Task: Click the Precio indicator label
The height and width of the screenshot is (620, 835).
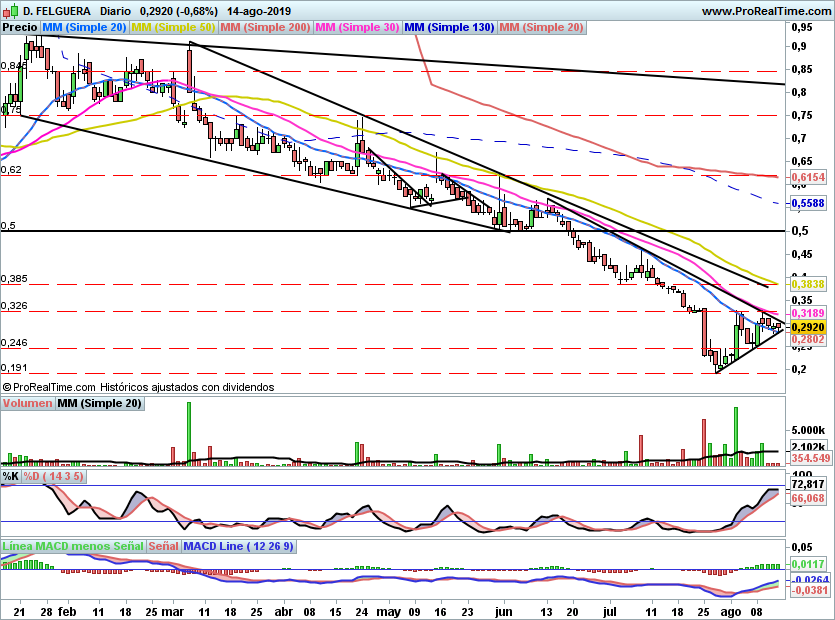Action: click(20, 28)
